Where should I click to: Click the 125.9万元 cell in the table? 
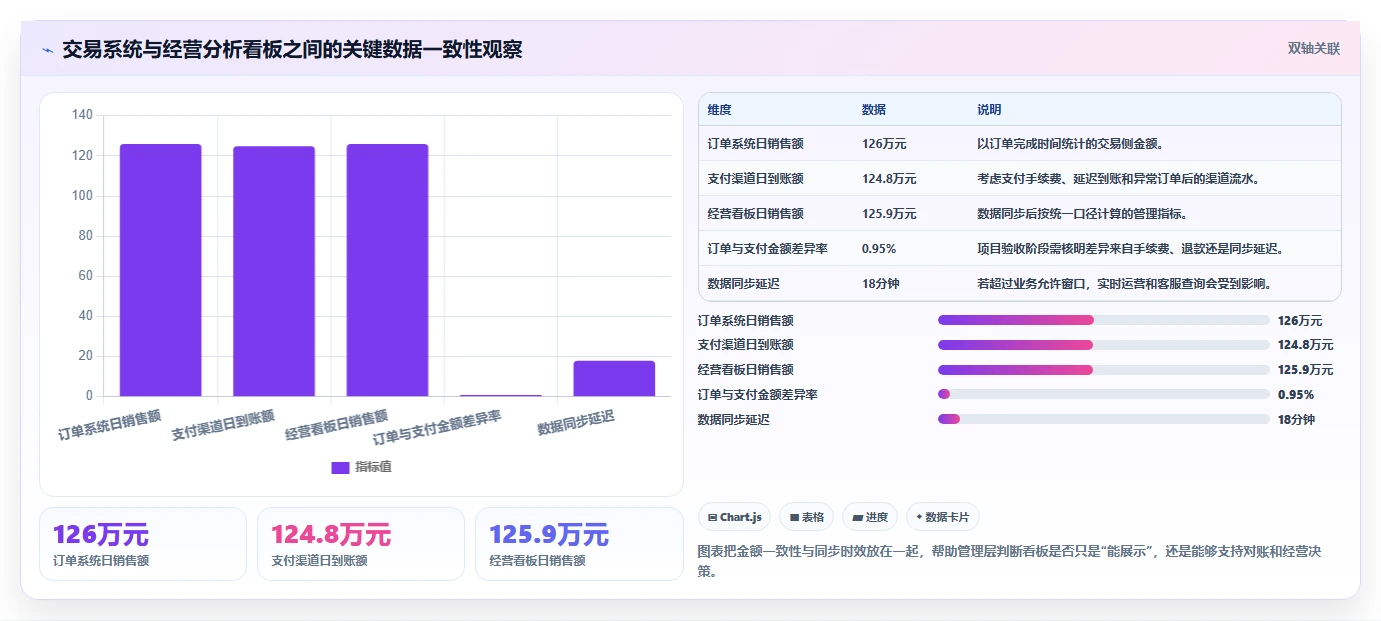889,214
